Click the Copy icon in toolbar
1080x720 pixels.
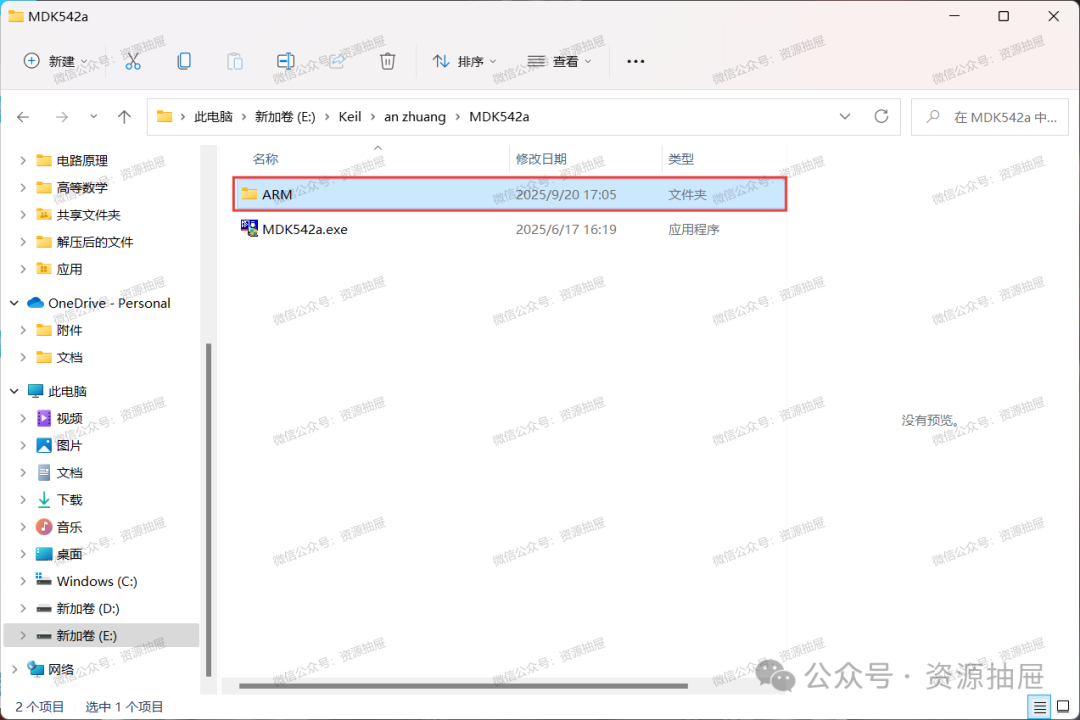coord(184,61)
